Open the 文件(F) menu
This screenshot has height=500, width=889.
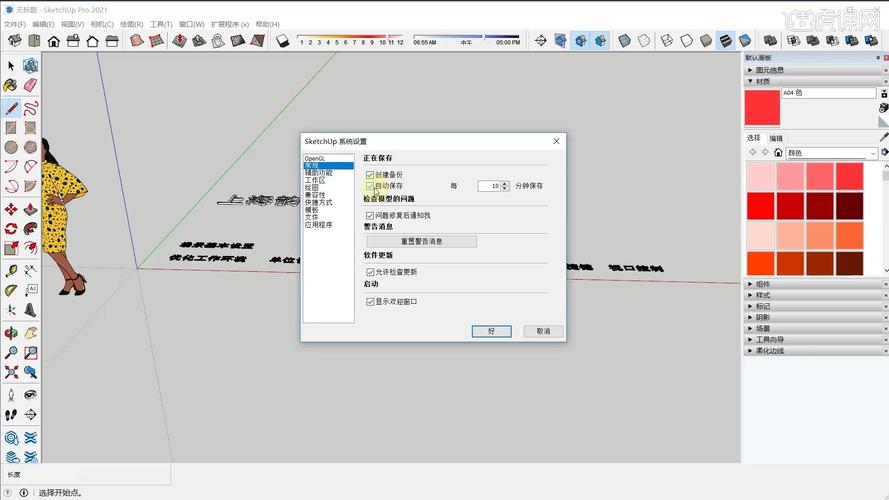pyautogui.click(x=15, y=24)
